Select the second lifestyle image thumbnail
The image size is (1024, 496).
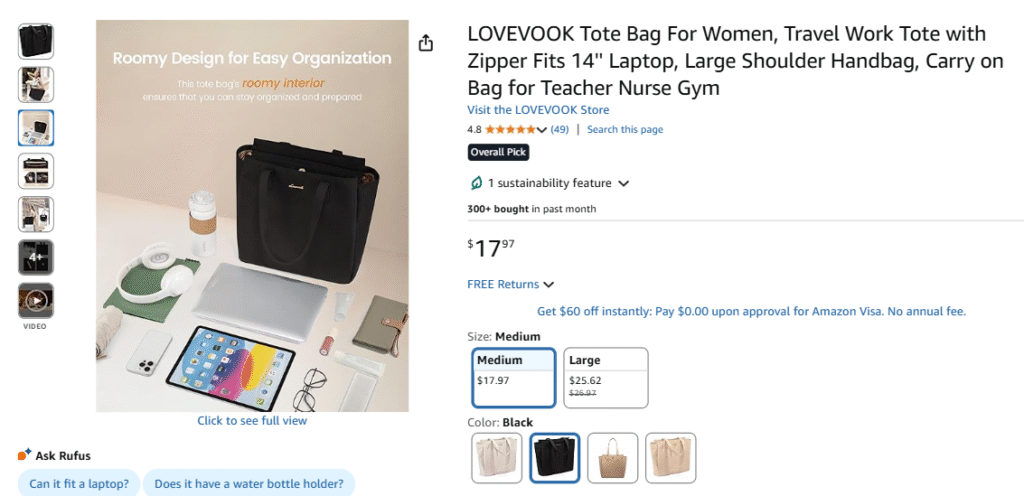click(36, 84)
